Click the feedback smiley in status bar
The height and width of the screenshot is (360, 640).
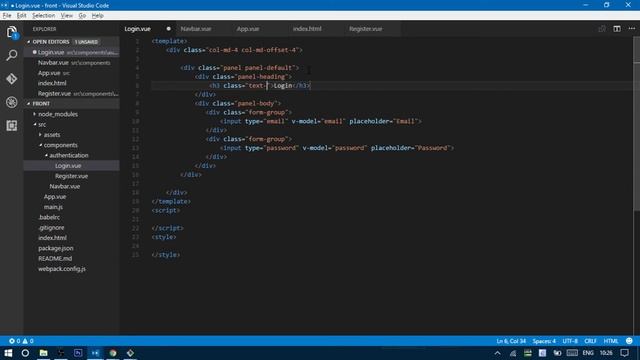(x=629, y=341)
